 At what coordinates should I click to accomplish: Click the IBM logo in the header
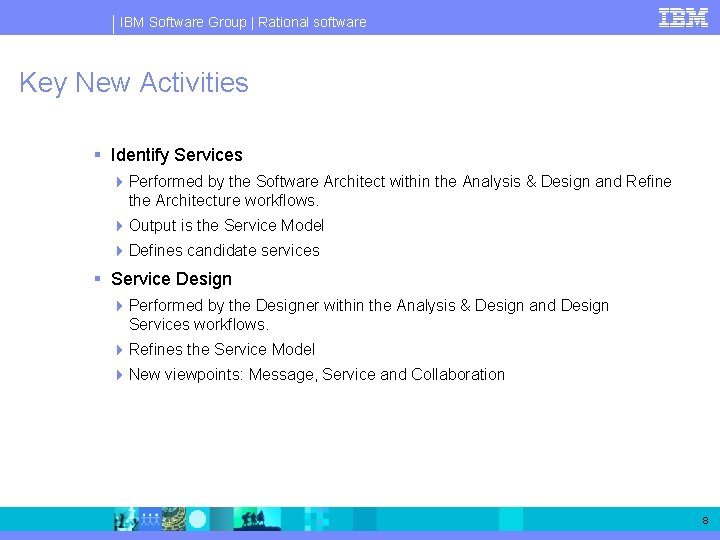coord(683,18)
